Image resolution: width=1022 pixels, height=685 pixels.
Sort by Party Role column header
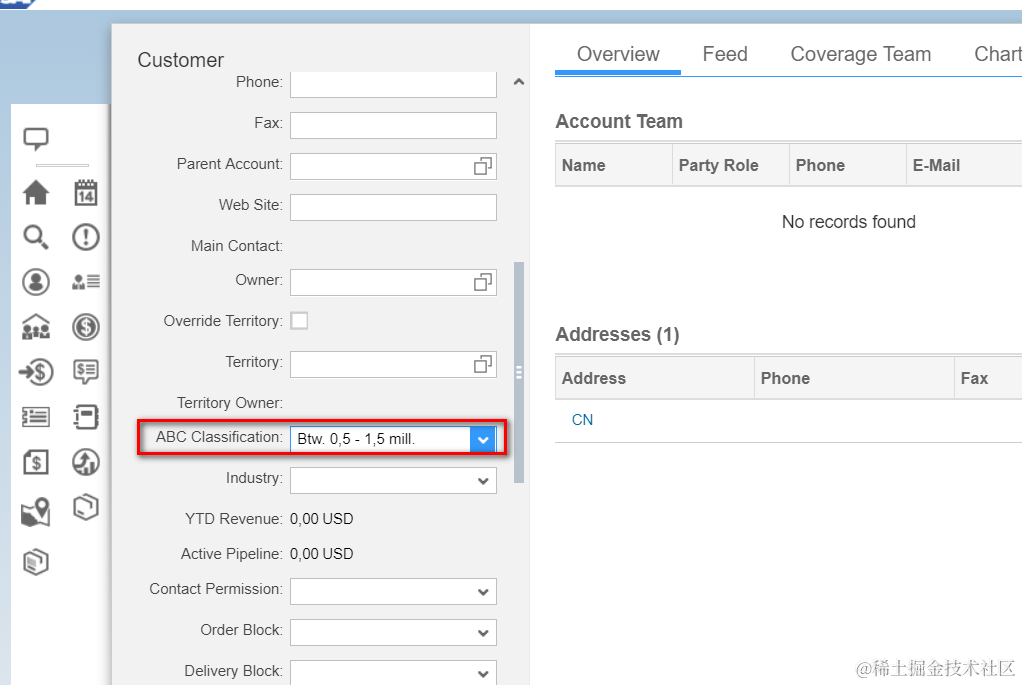(x=731, y=166)
